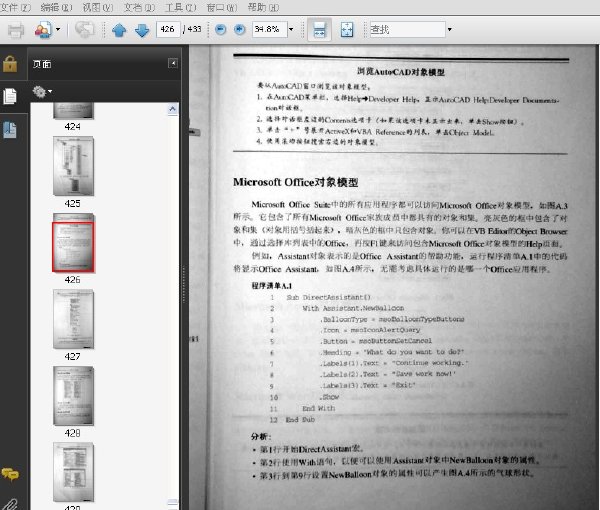Open the Pages panel sidebar icon
Image resolution: width=600 pixels, height=510 pixels.
coord(10,96)
